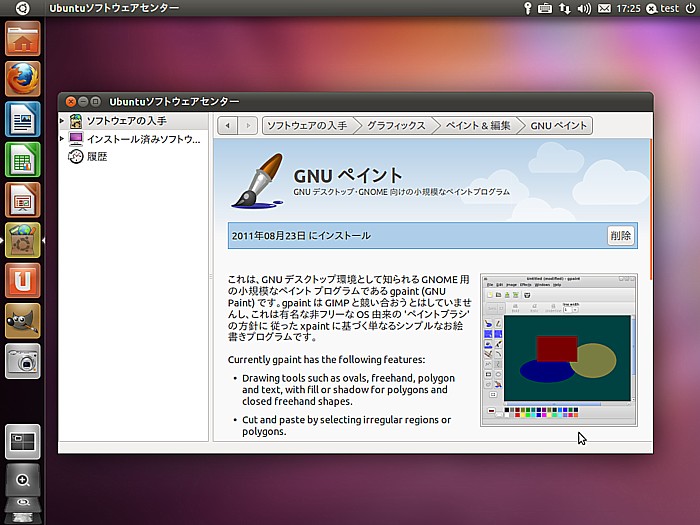Click the 削除 remove button

[x=621, y=235]
